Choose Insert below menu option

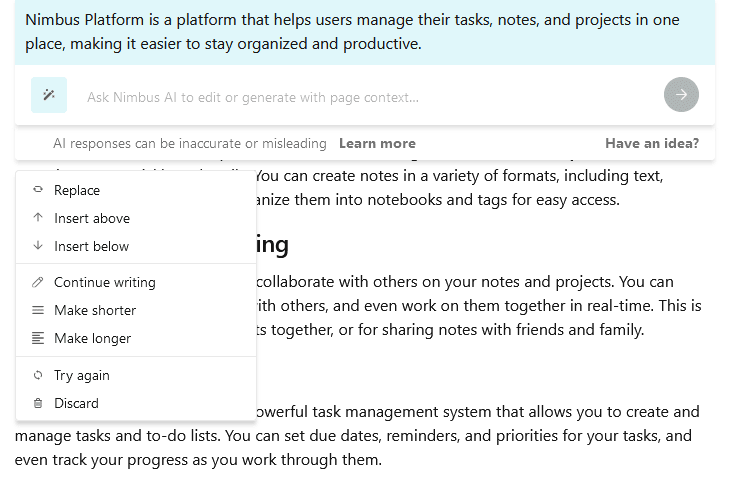coord(136,246)
